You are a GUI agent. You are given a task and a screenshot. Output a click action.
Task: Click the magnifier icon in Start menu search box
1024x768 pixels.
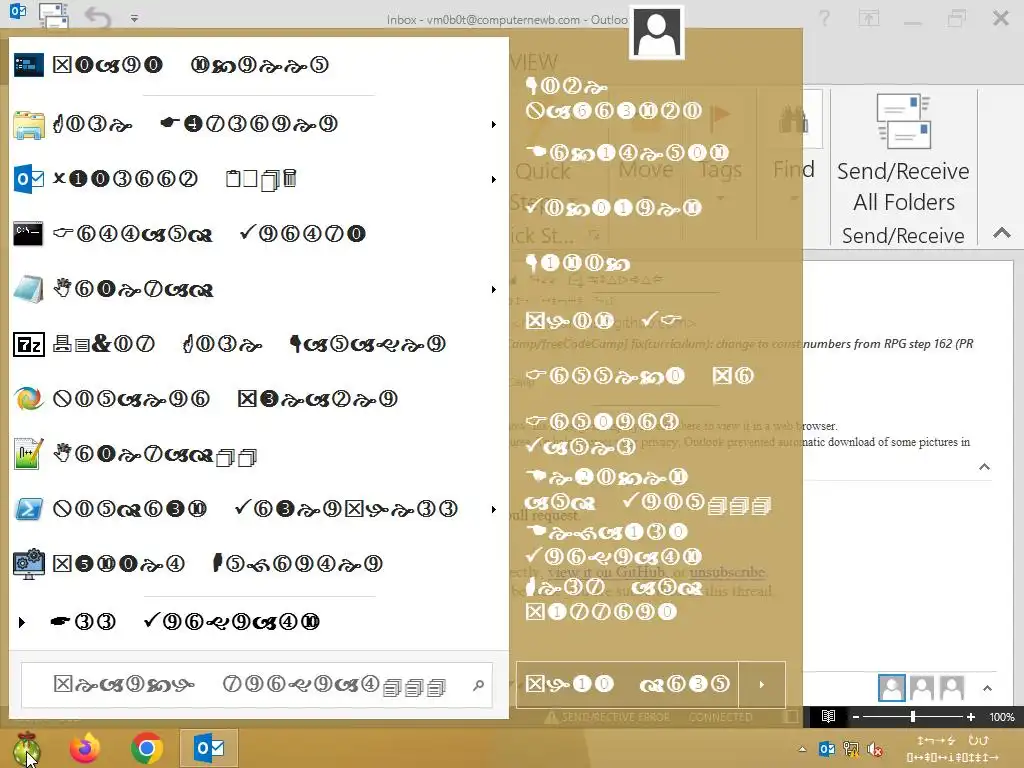click(479, 685)
